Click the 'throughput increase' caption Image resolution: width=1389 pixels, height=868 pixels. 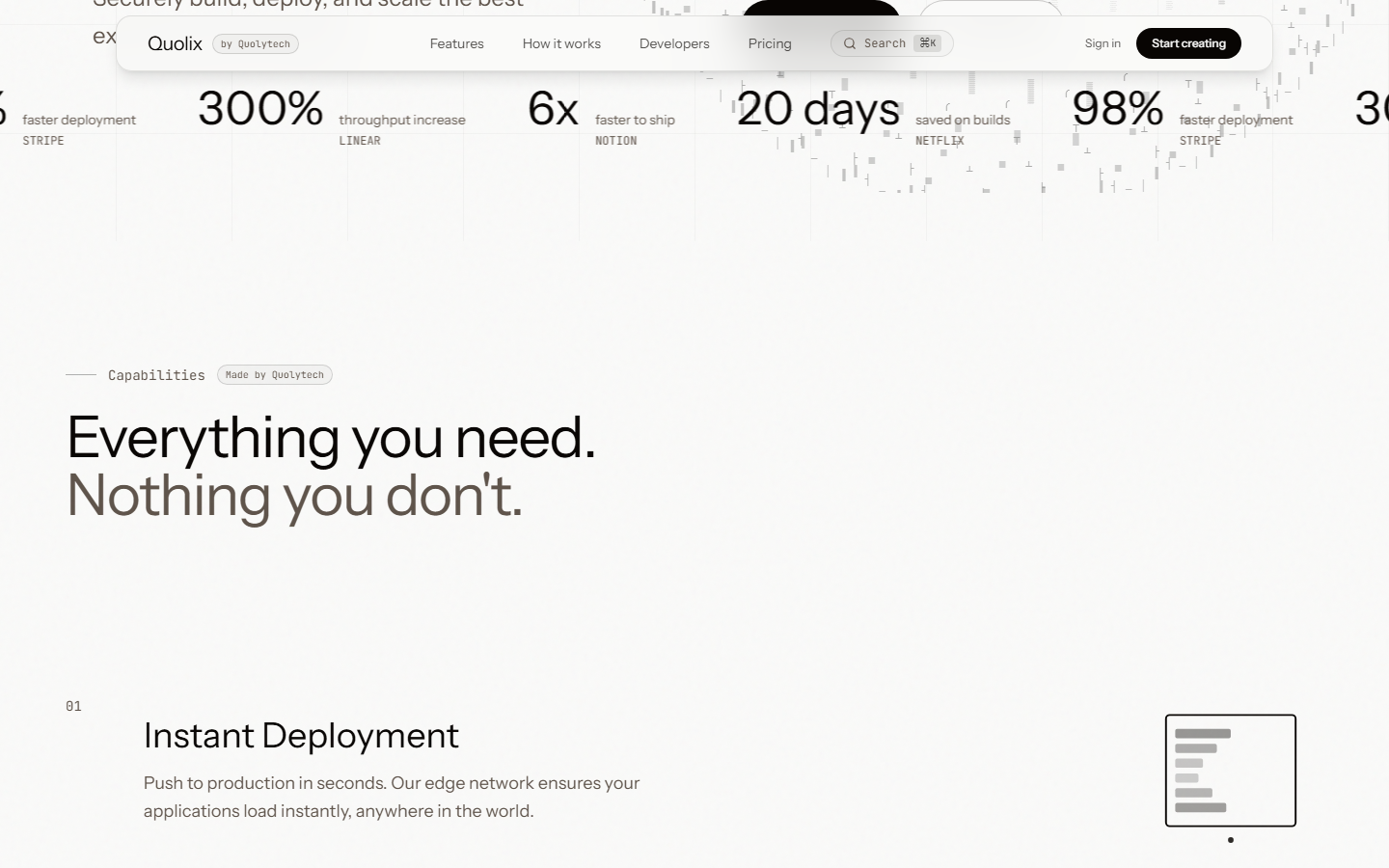coord(402,120)
